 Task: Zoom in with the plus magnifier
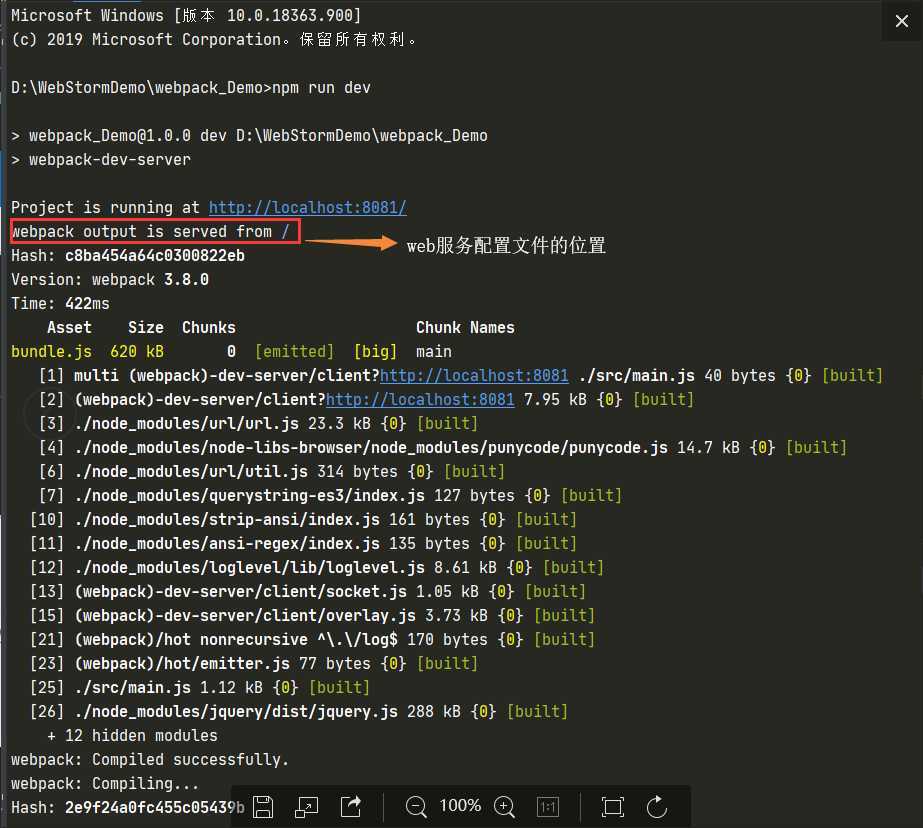[504, 806]
